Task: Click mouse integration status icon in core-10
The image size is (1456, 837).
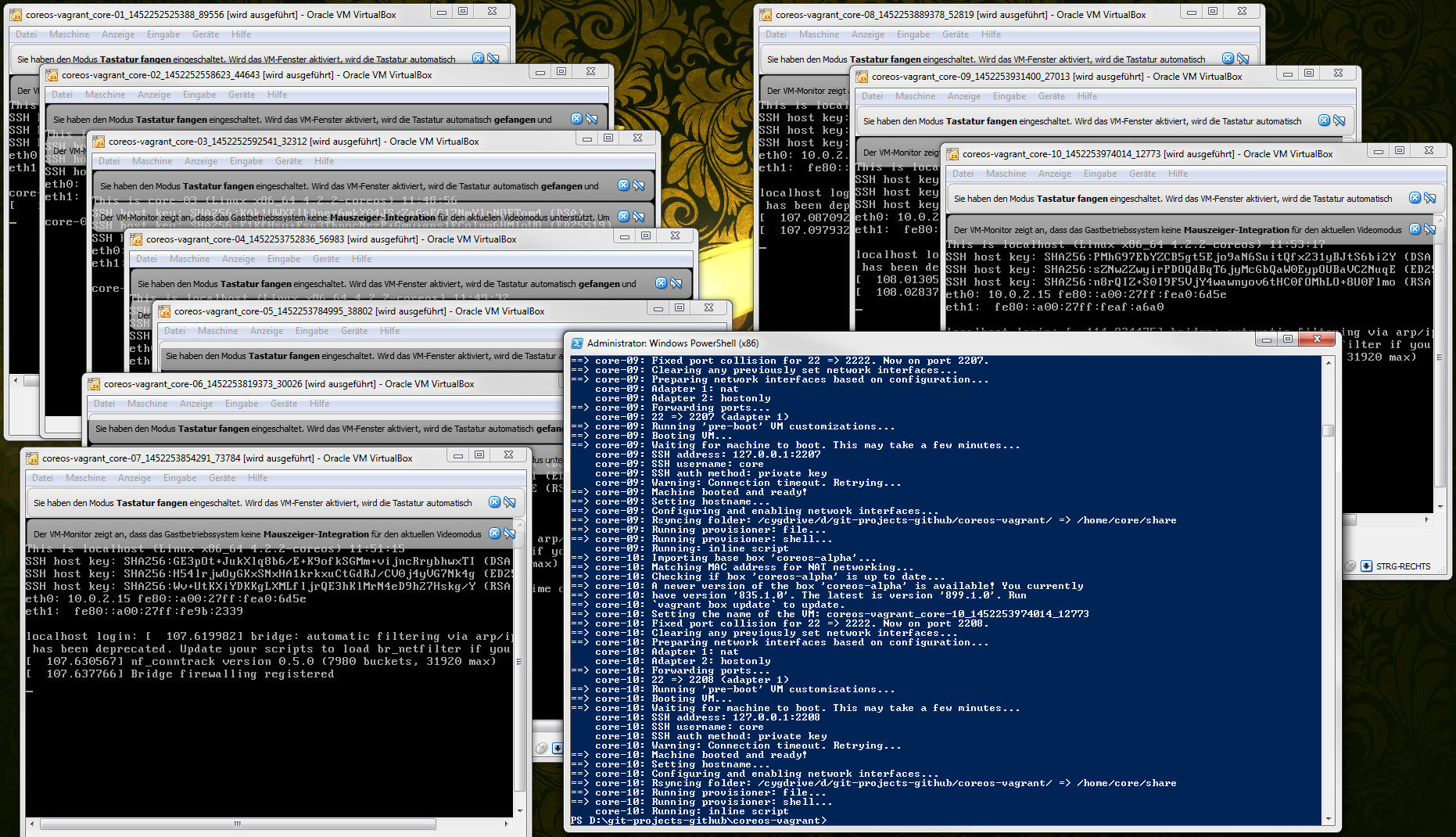Action: click(1350, 566)
